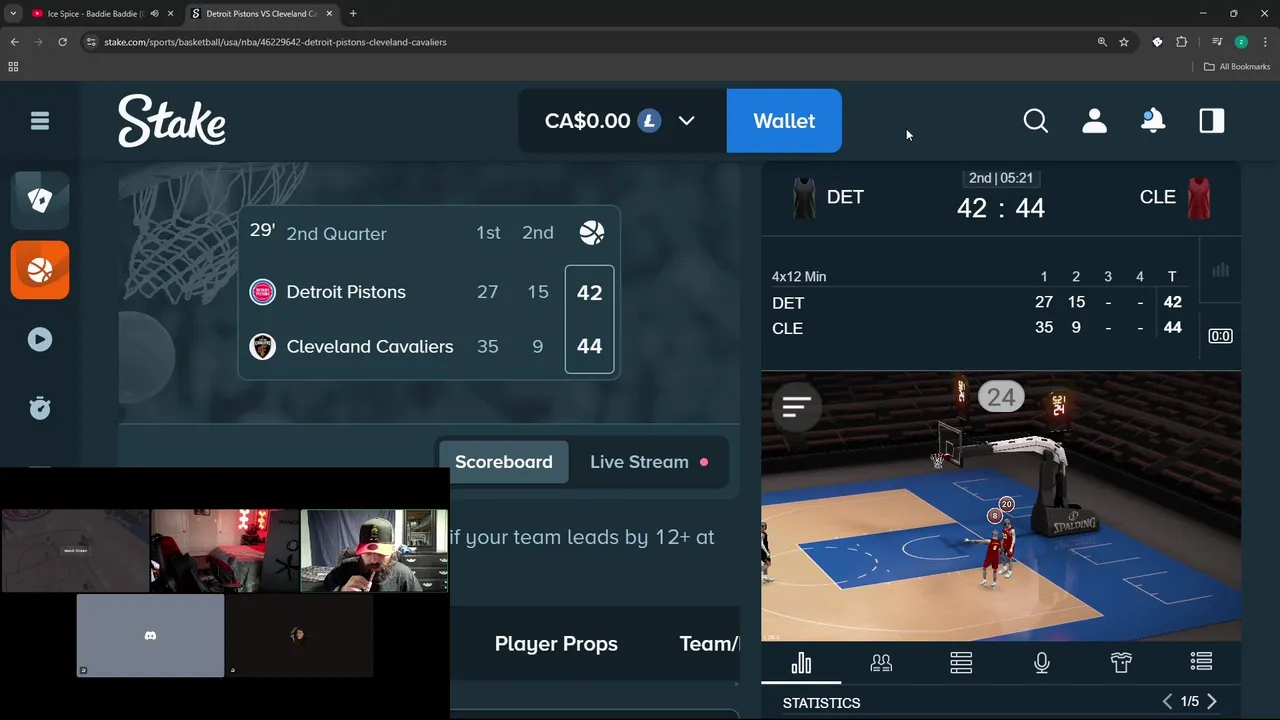Click the DET black jersey icon
The height and width of the screenshot is (720, 1280).
click(x=804, y=198)
